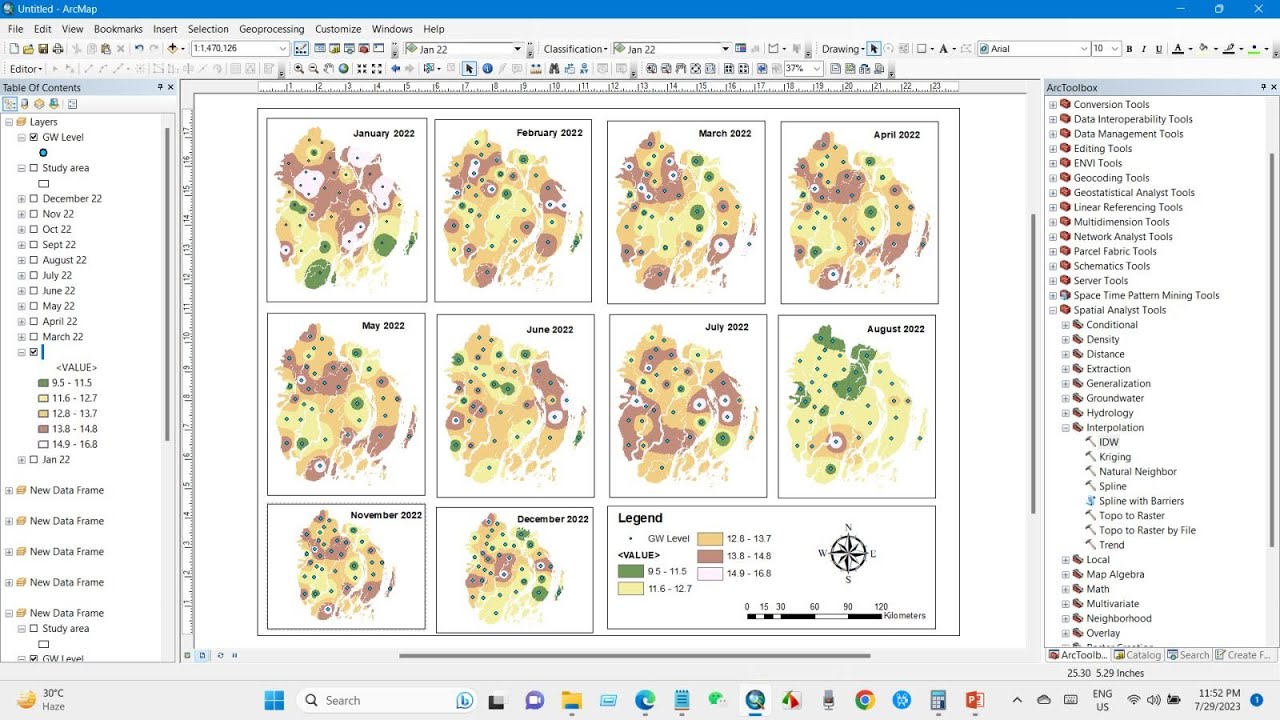1280x720 pixels.
Task: Click the 9.5 - 11.5 green symbol swatch
Action: click(x=43, y=383)
